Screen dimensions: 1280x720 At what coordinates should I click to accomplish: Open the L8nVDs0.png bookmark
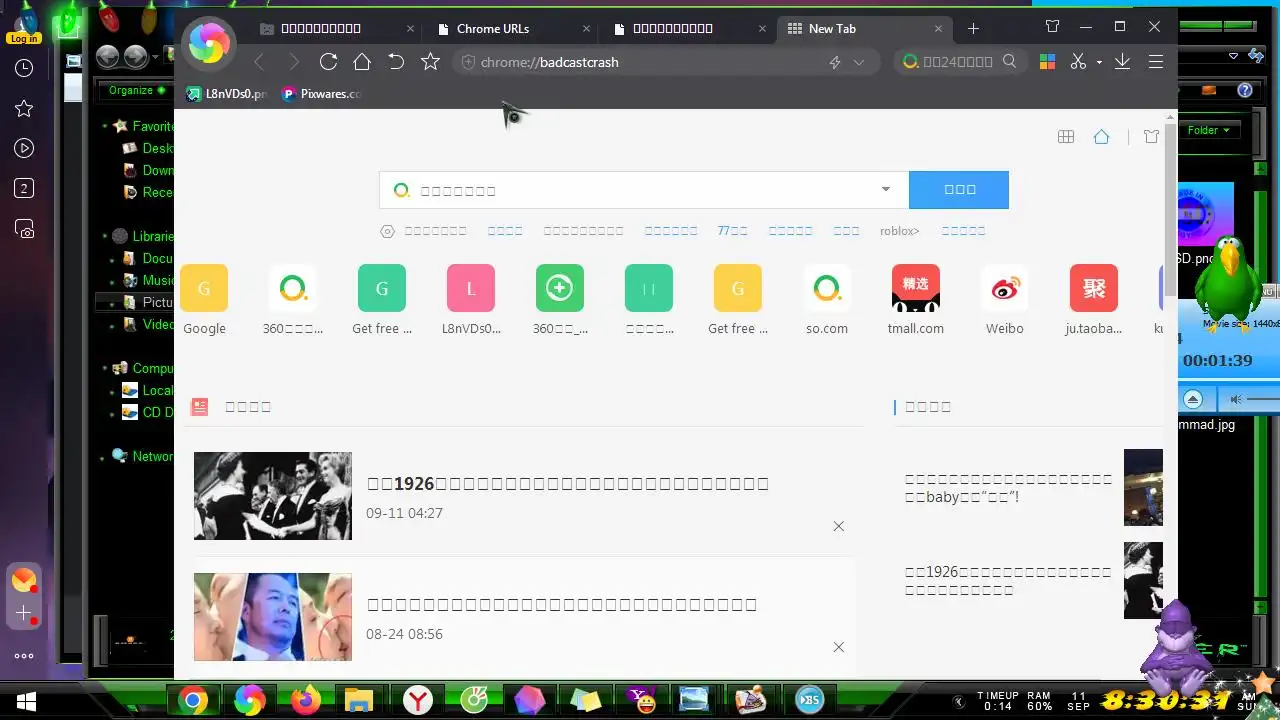pos(227,94)
